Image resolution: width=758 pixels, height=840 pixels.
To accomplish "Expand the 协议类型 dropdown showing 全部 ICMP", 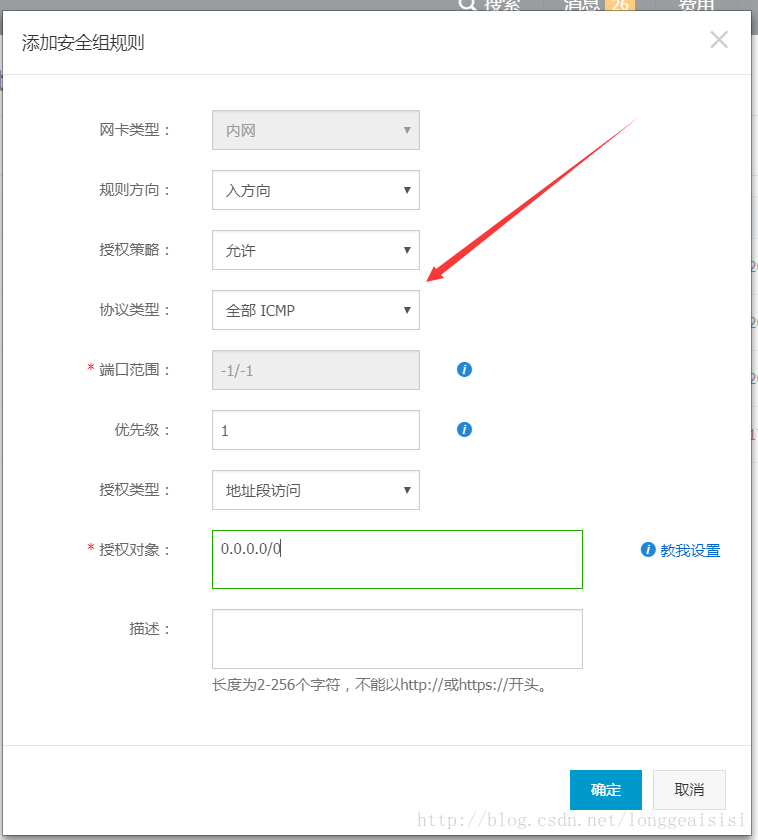I will [x=315, y=310].
